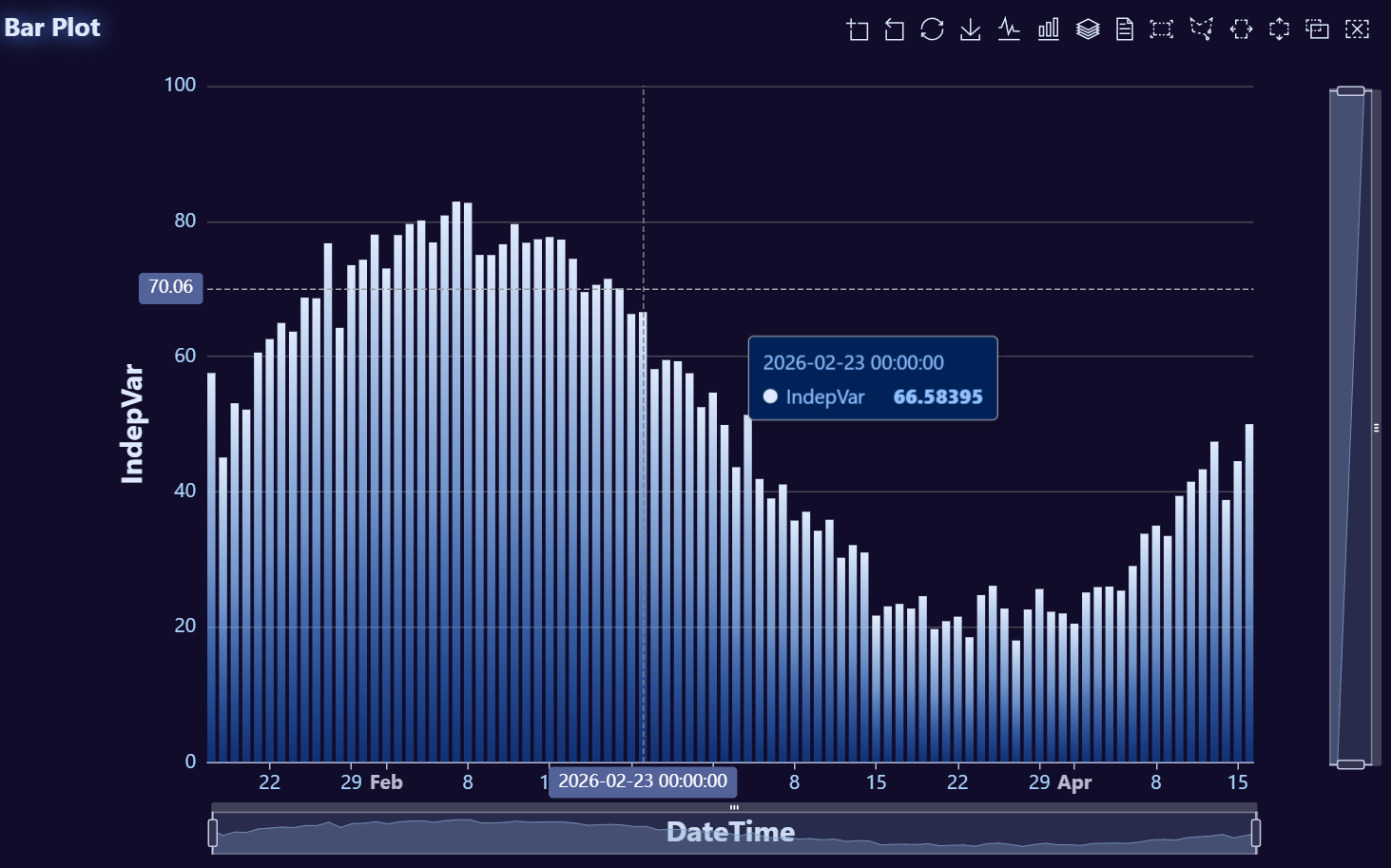
Task: Activate the area zoom tool
Action: [x=858, y=29]
